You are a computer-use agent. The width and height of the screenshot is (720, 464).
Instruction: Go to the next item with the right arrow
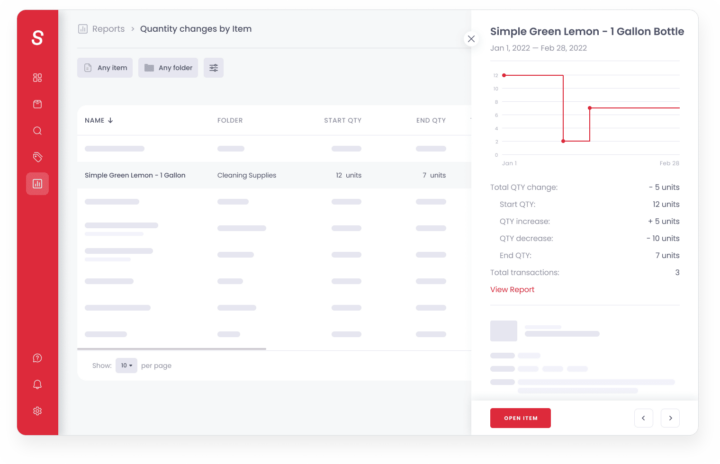pos(670,418)
